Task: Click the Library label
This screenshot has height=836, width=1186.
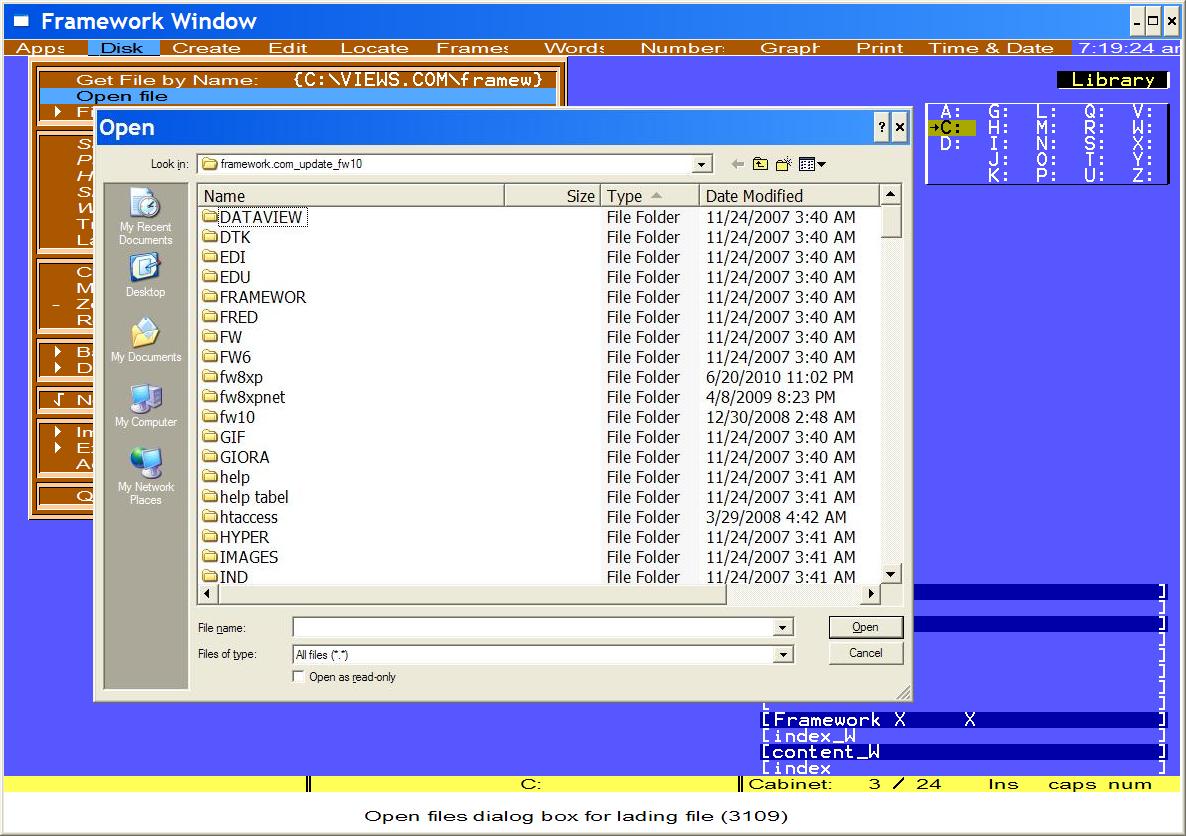Action: pos(1113,79)
